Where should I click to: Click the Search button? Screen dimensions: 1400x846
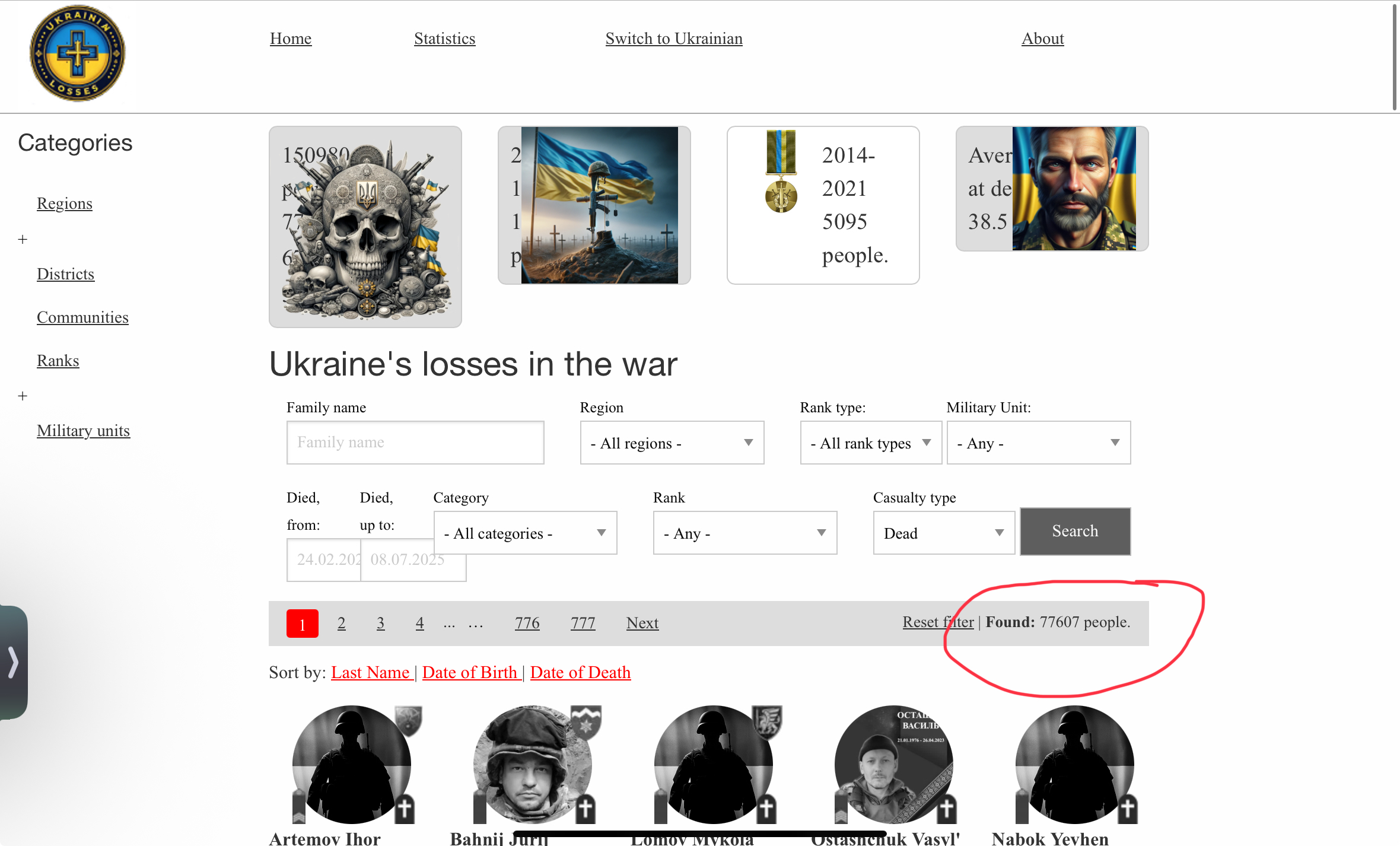click(x=1075, y=532)
